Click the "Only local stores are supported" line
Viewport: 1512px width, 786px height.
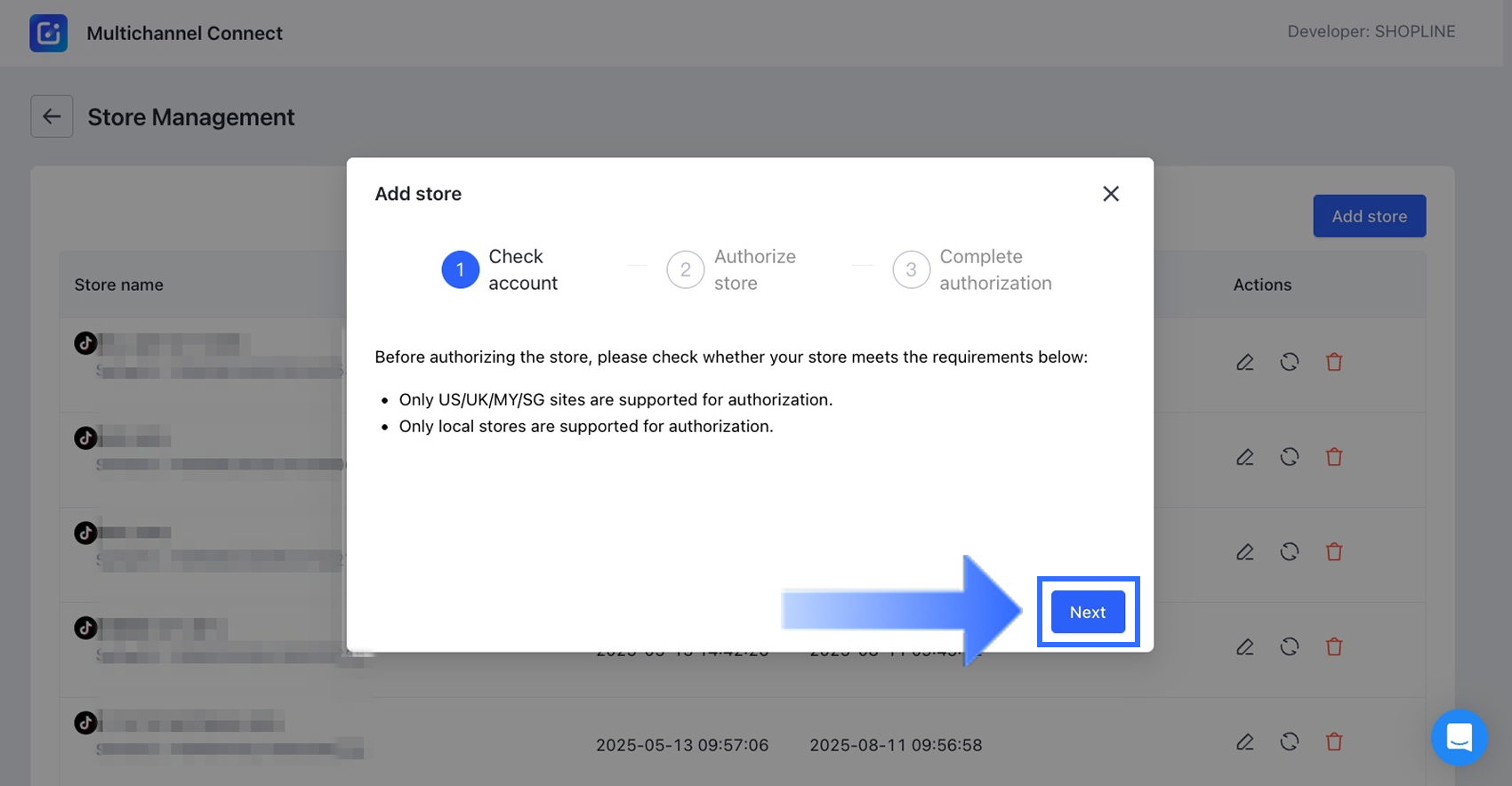[586, 426]
